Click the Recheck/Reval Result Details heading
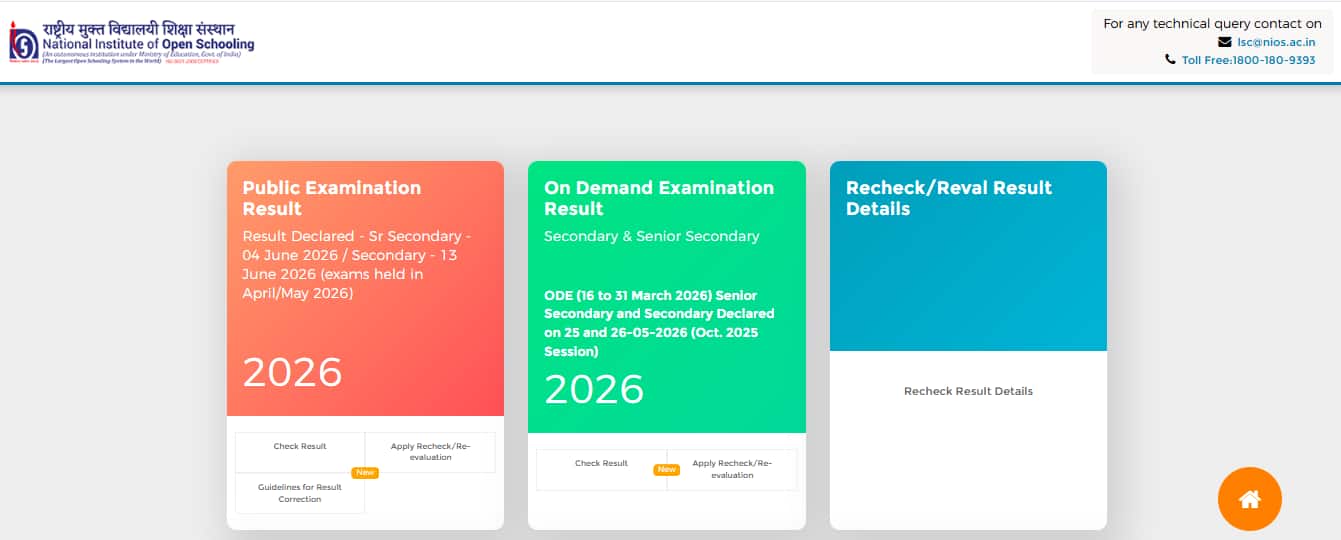This screenshot has width=1341, height=540. [949, 198]
